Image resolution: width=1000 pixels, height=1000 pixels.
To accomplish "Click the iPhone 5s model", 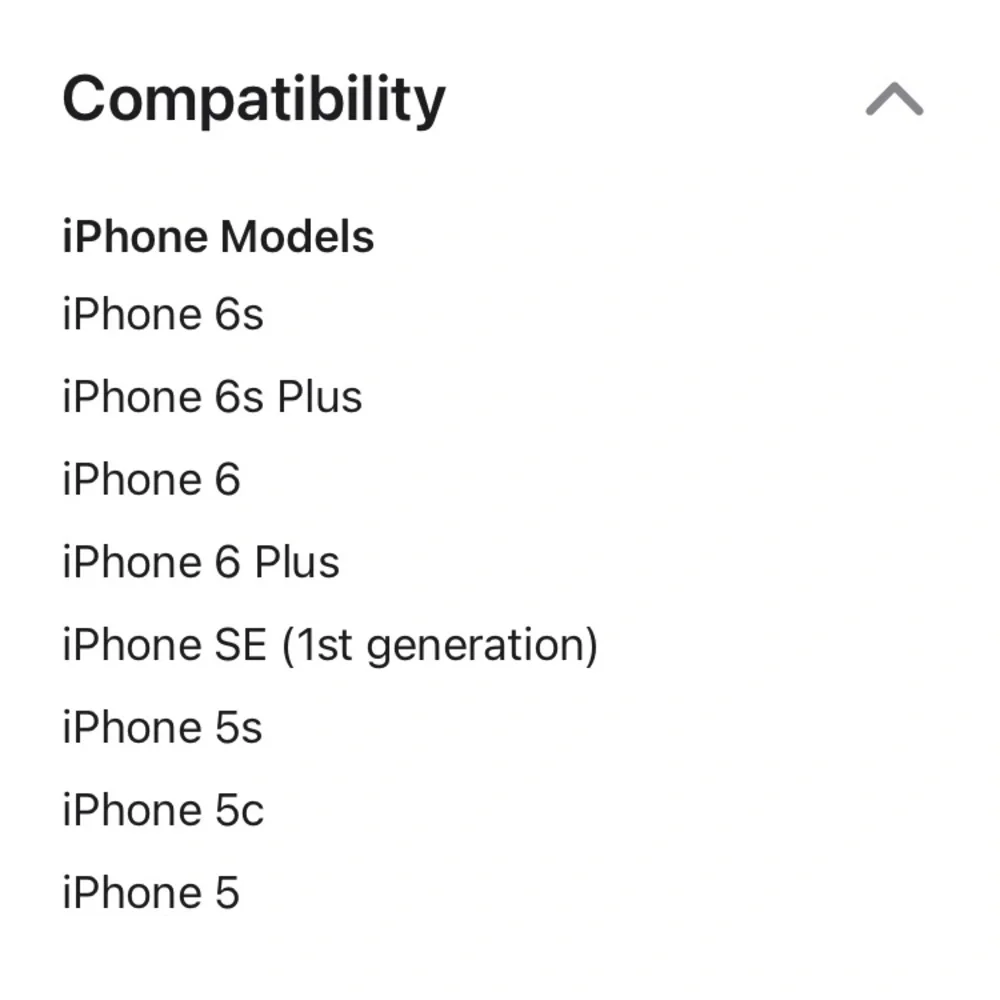I will click(162, 727).
